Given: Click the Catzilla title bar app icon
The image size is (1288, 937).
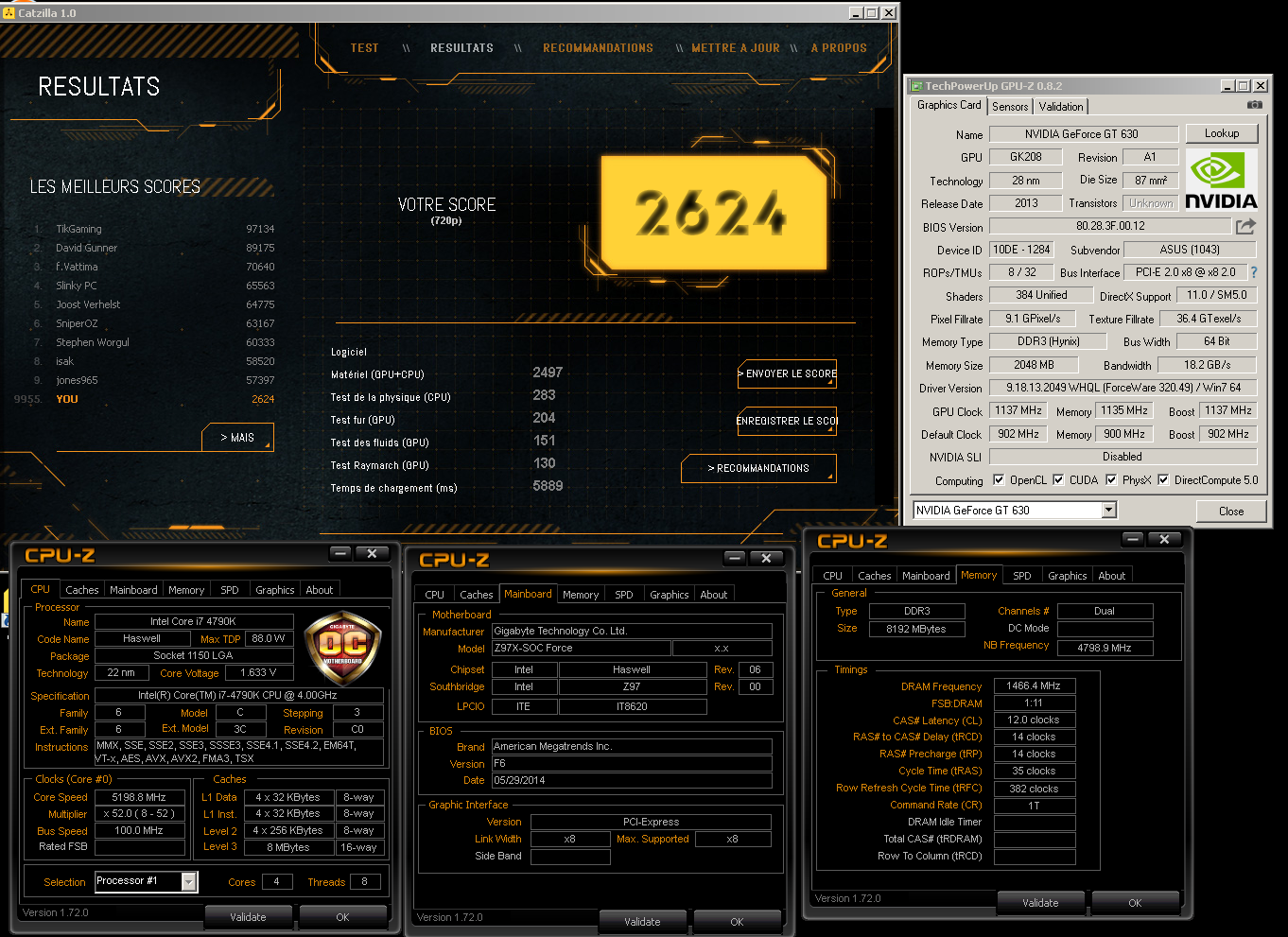Looking at the screenshot, I should coord(9,13).
